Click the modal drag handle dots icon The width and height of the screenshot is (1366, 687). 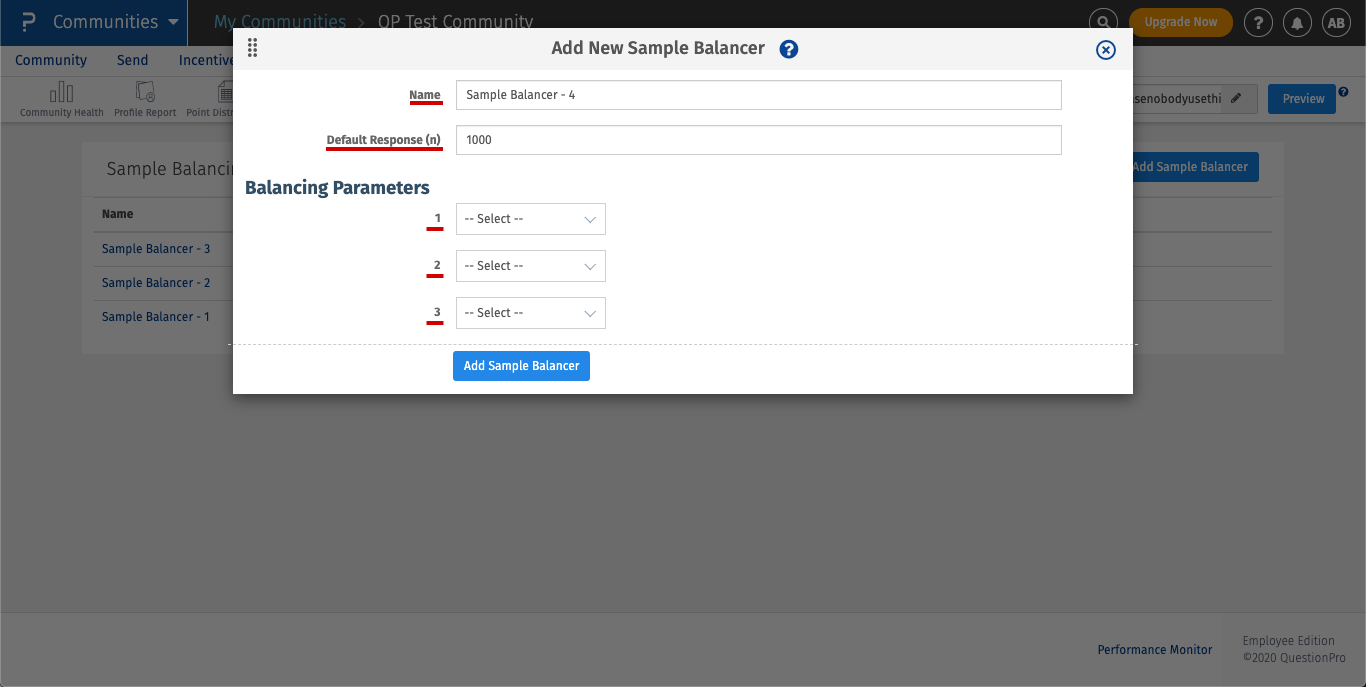pyautogui.click(x=252, y=48)
